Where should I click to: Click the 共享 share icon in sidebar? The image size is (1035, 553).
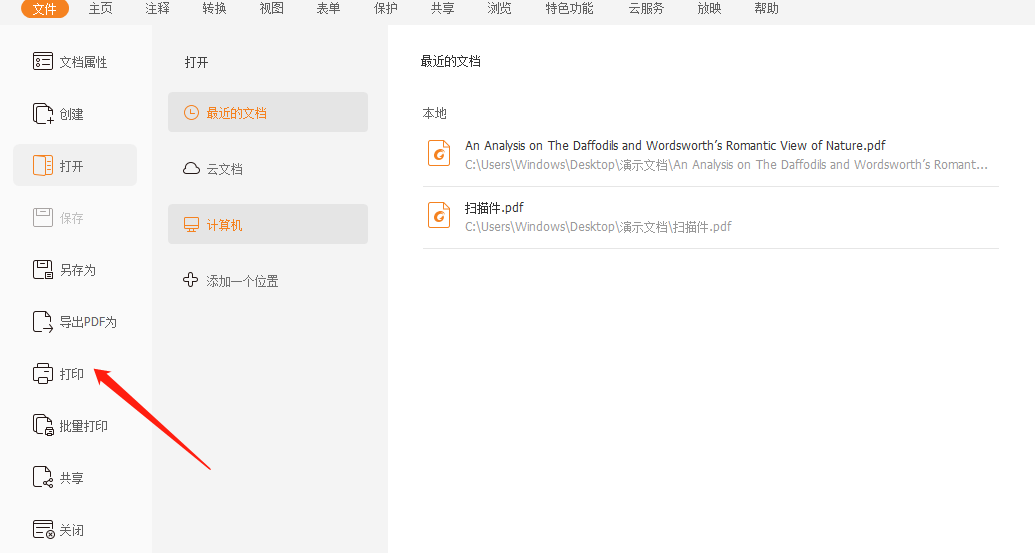click(x=43, y=478)
